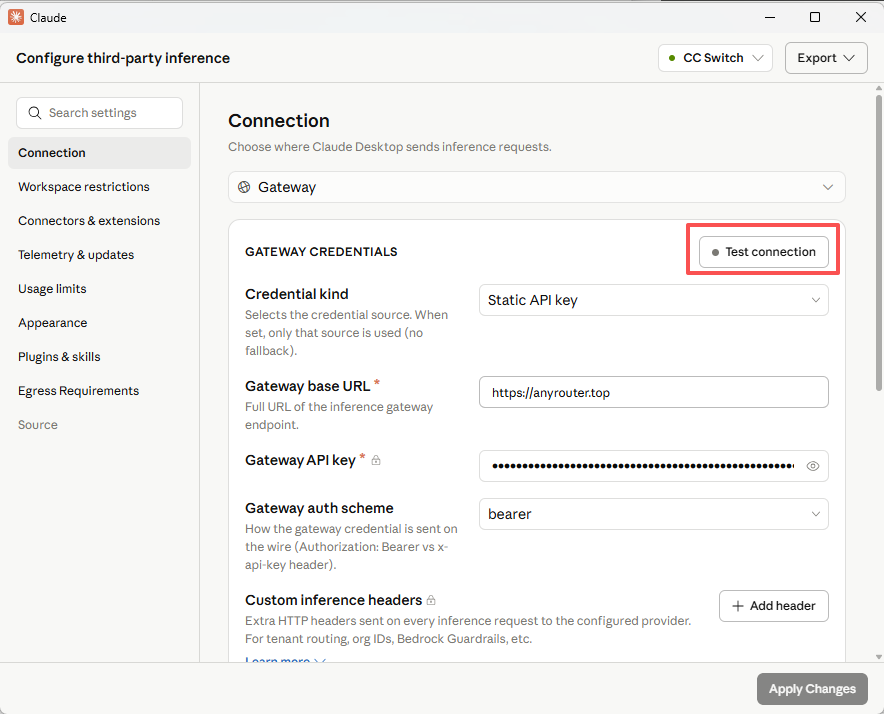
Task: Open Usage limits settings
Action: pos(99,289)
